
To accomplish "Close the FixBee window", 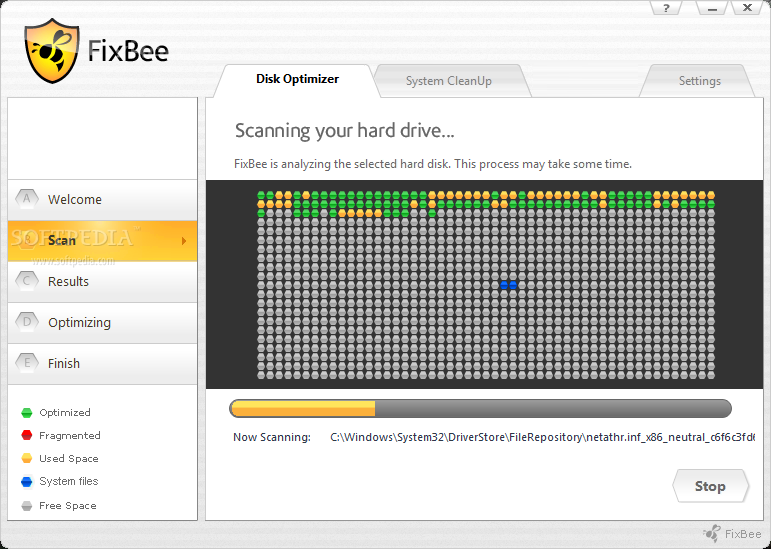I will [747, 8].
